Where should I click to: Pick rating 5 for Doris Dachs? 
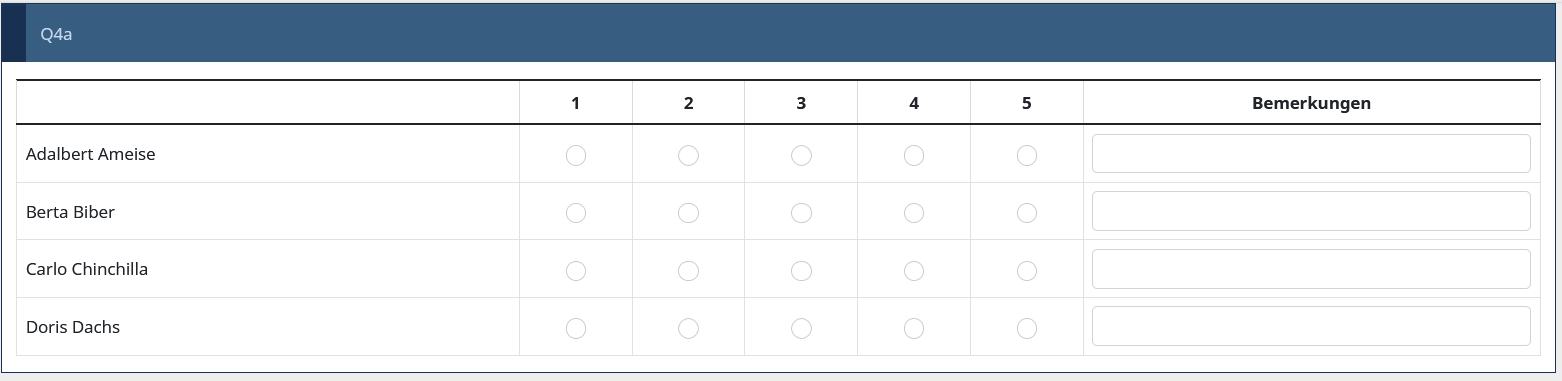point(1027,328)
